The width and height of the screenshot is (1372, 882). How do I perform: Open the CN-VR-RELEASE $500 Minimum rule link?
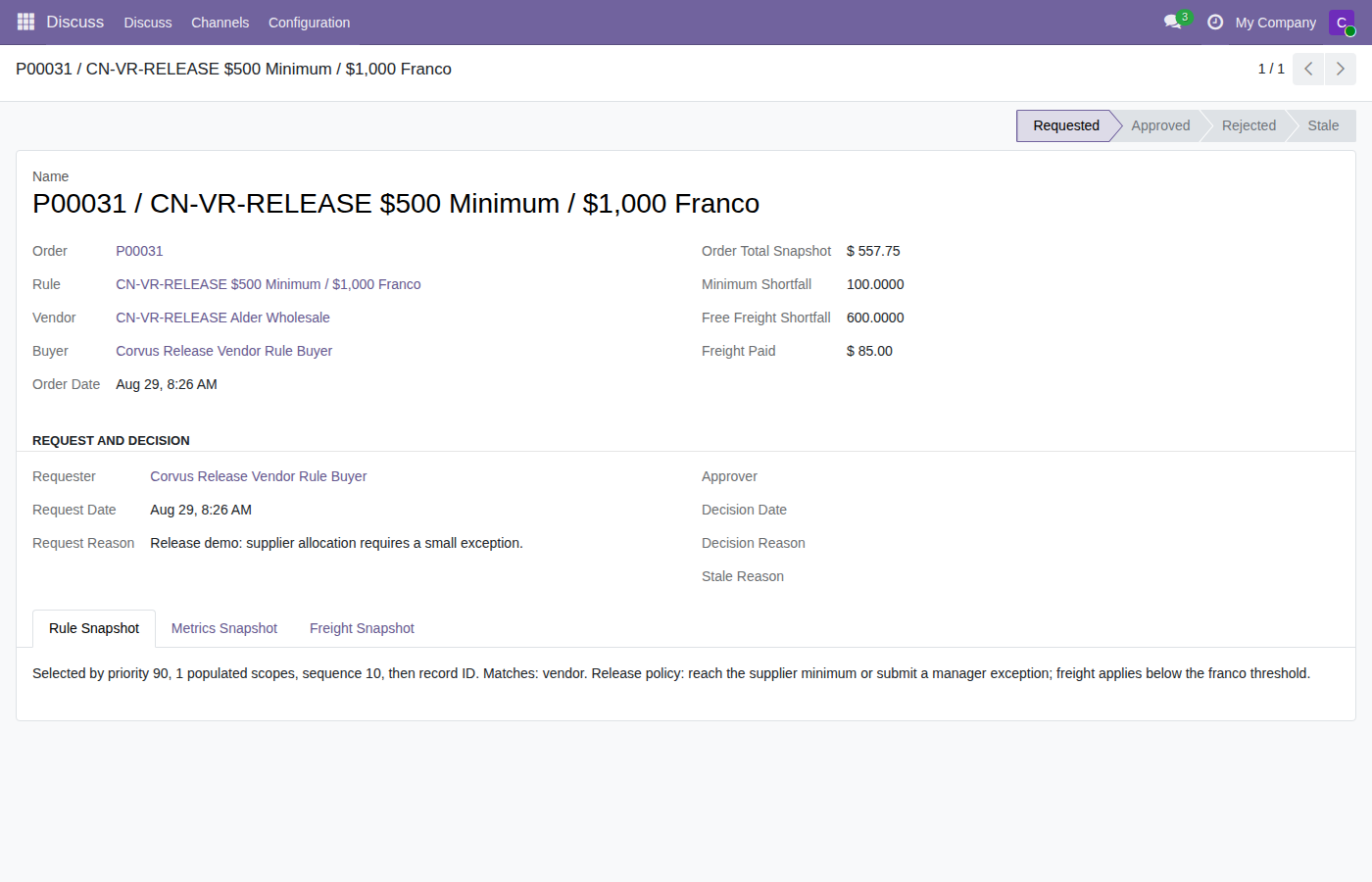click(269, 284)
